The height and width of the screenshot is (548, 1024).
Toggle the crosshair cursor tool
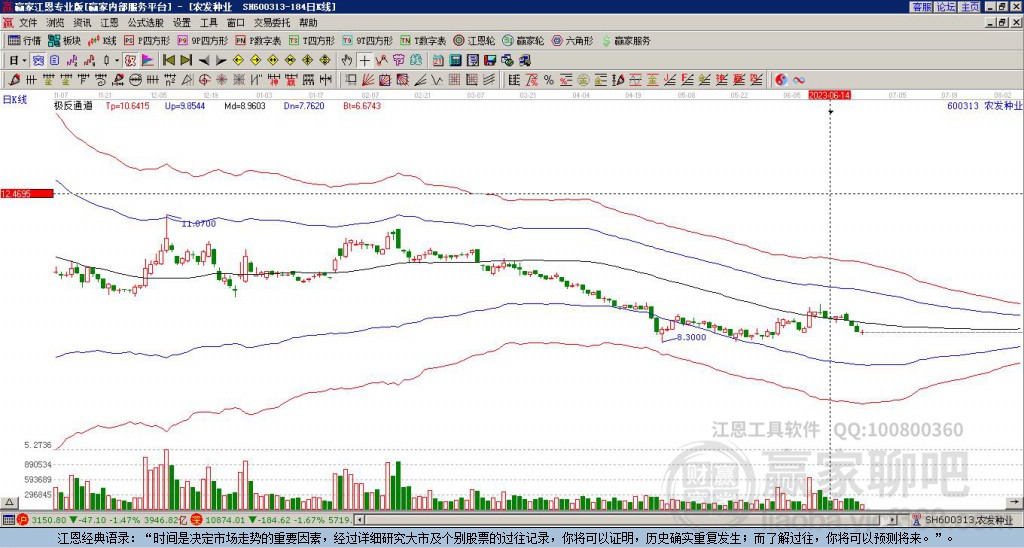tap(364, 60)
